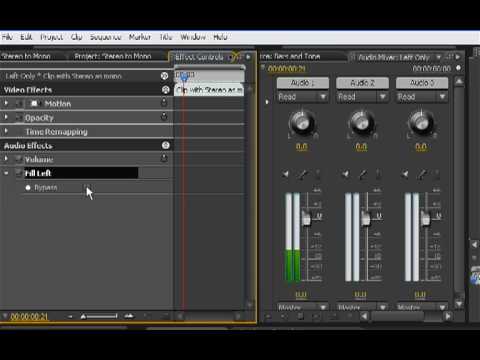Open Audio 2 automation mode dropdown

(362, 97)
